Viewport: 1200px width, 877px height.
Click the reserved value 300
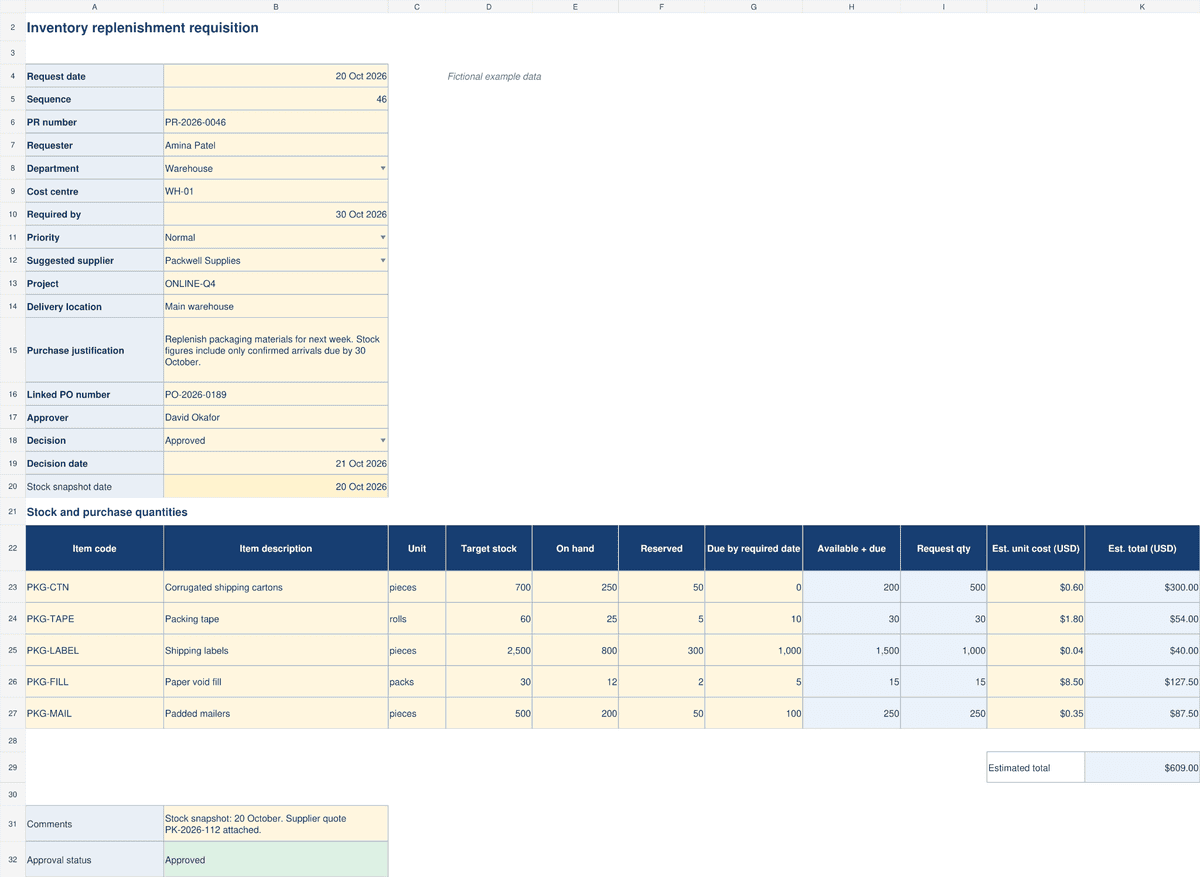[662, 650]
